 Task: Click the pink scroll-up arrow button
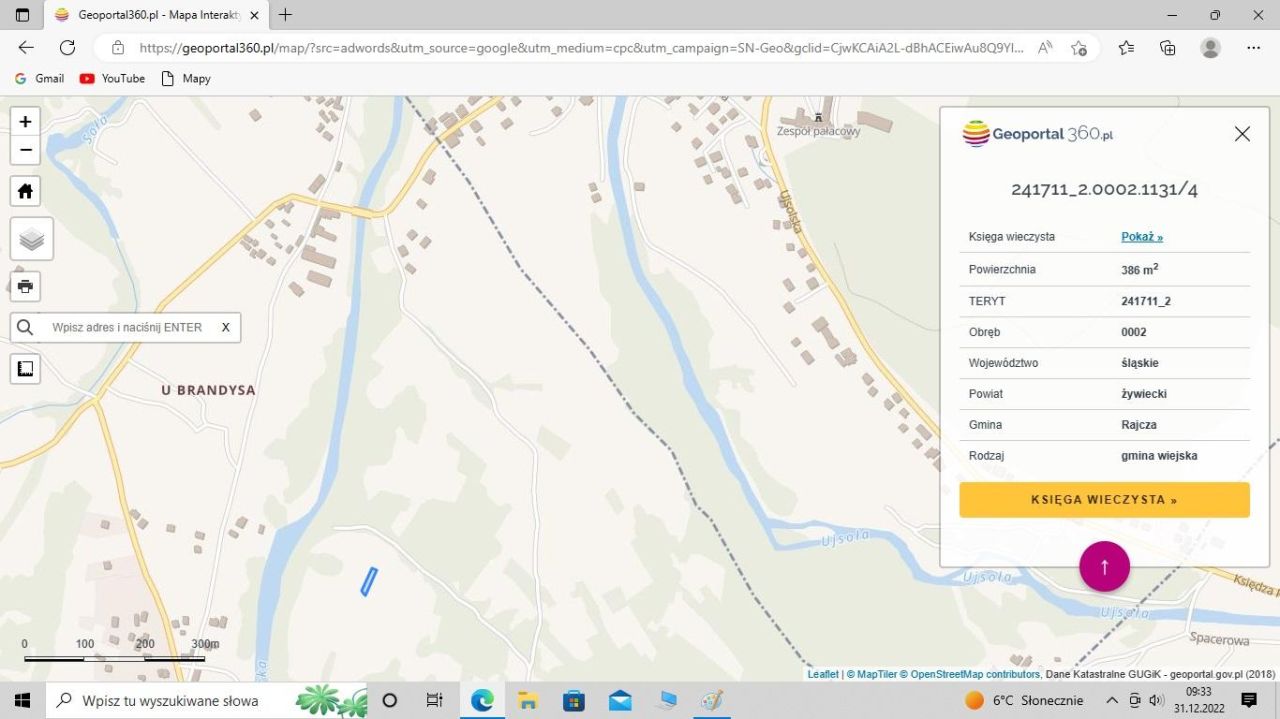(1104, 567)
